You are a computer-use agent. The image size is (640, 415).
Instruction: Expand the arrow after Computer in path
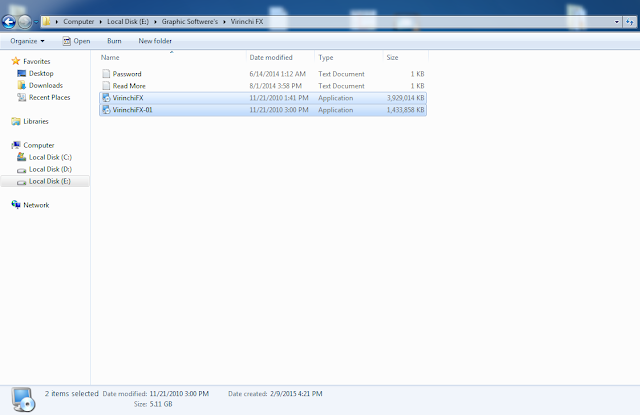[x=100, y=22]
